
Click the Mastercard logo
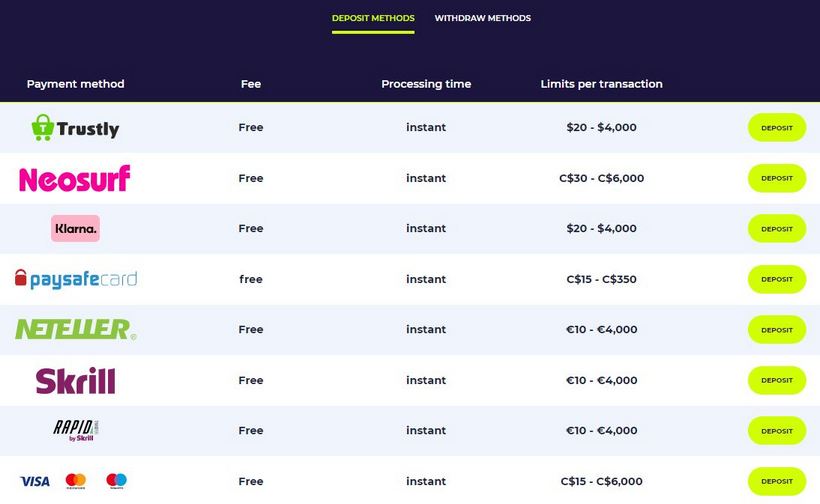(x=75, y=481)
